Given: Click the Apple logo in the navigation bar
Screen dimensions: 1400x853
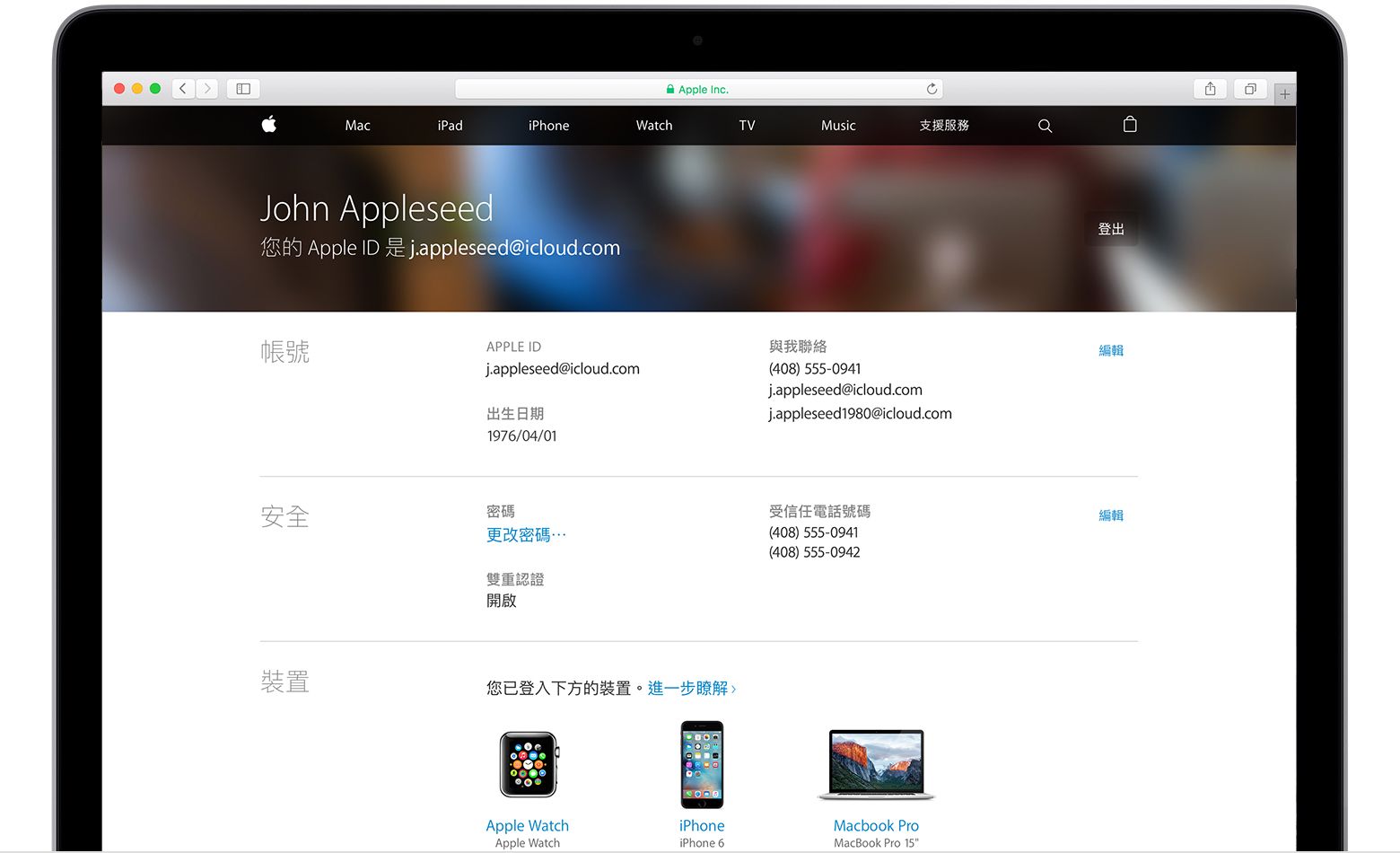Looking at the screenshot, I should click(x=268, y=125).
